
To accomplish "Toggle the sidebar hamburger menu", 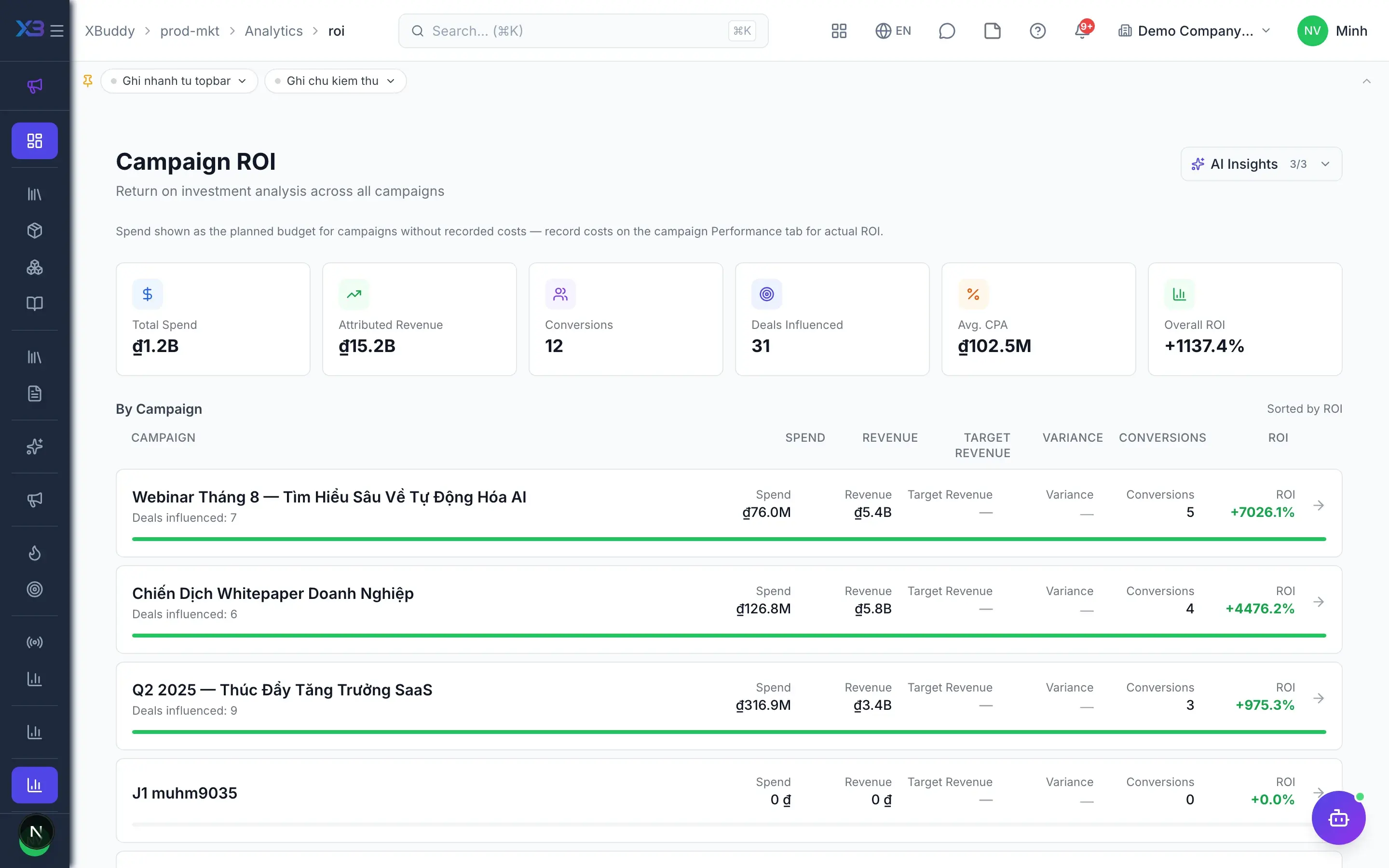I will pos(57,30).
